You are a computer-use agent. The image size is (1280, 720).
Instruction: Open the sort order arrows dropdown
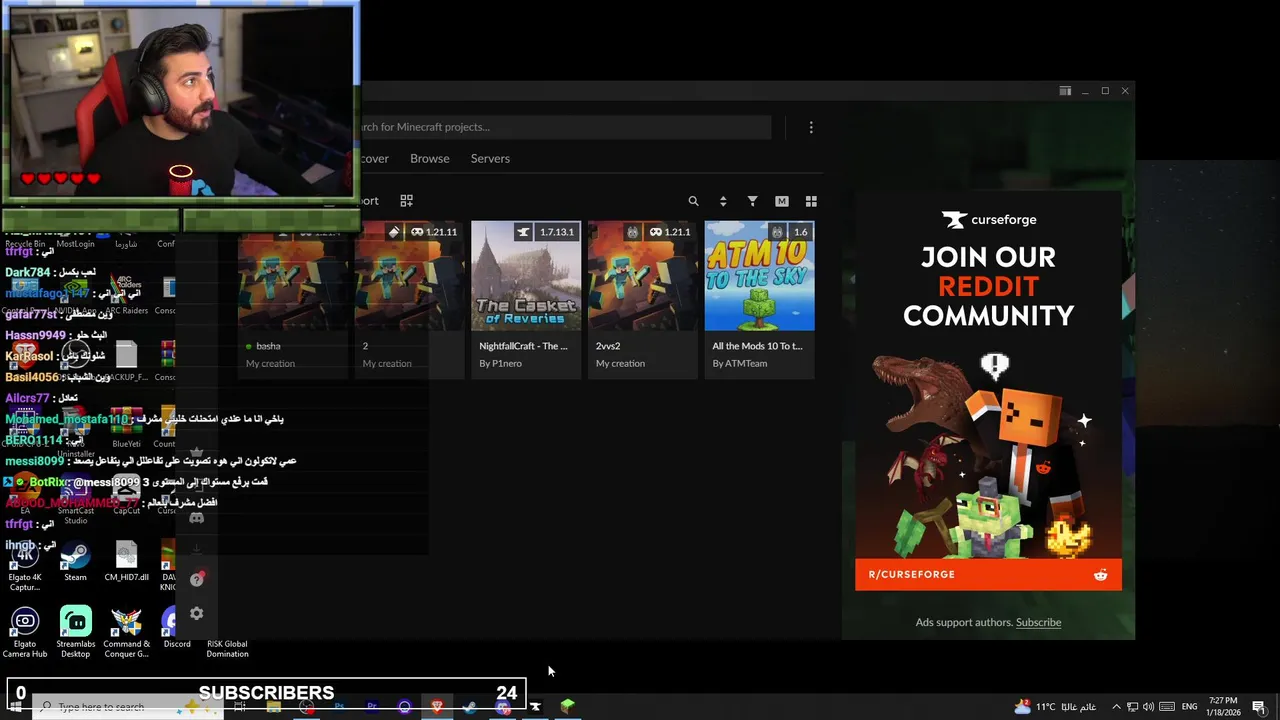(x=723, y=201)
